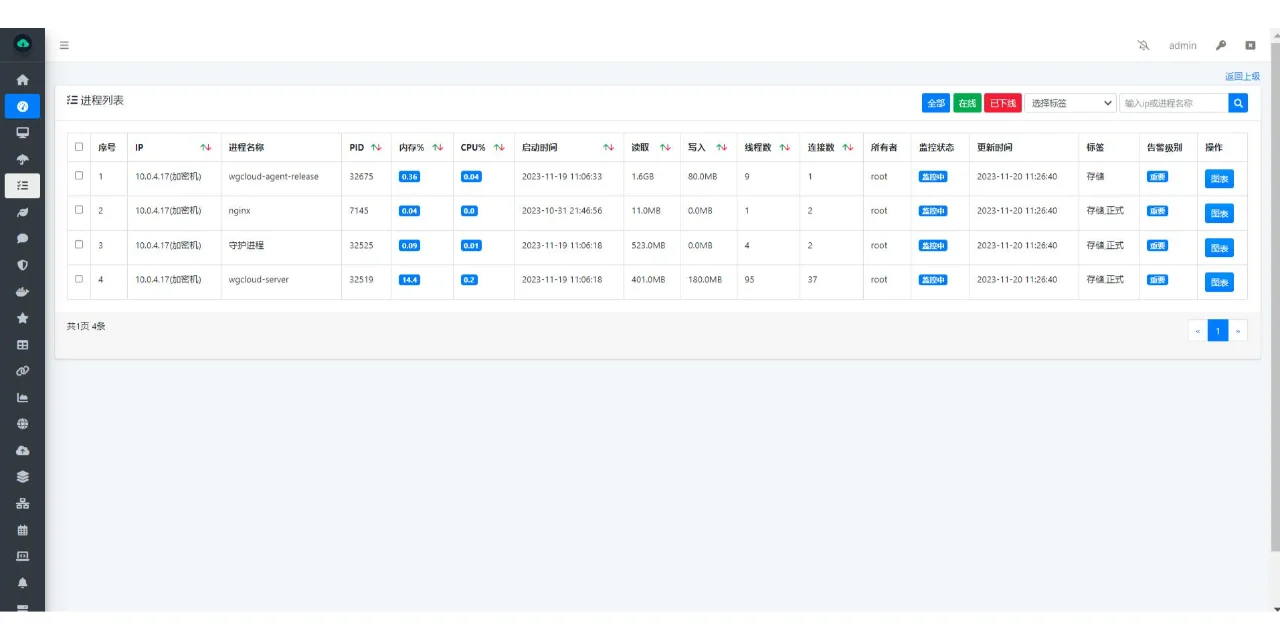1280x639 pixels.
Task: Sort by CPU% column arrows
Action: 499,148
